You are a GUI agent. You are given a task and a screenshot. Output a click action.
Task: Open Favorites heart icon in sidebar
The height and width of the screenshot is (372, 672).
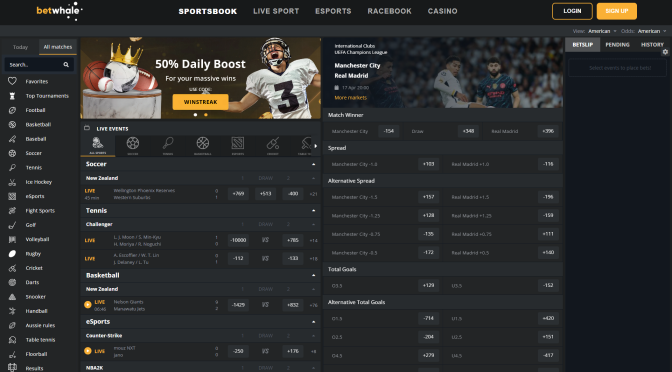pos(12,81)
